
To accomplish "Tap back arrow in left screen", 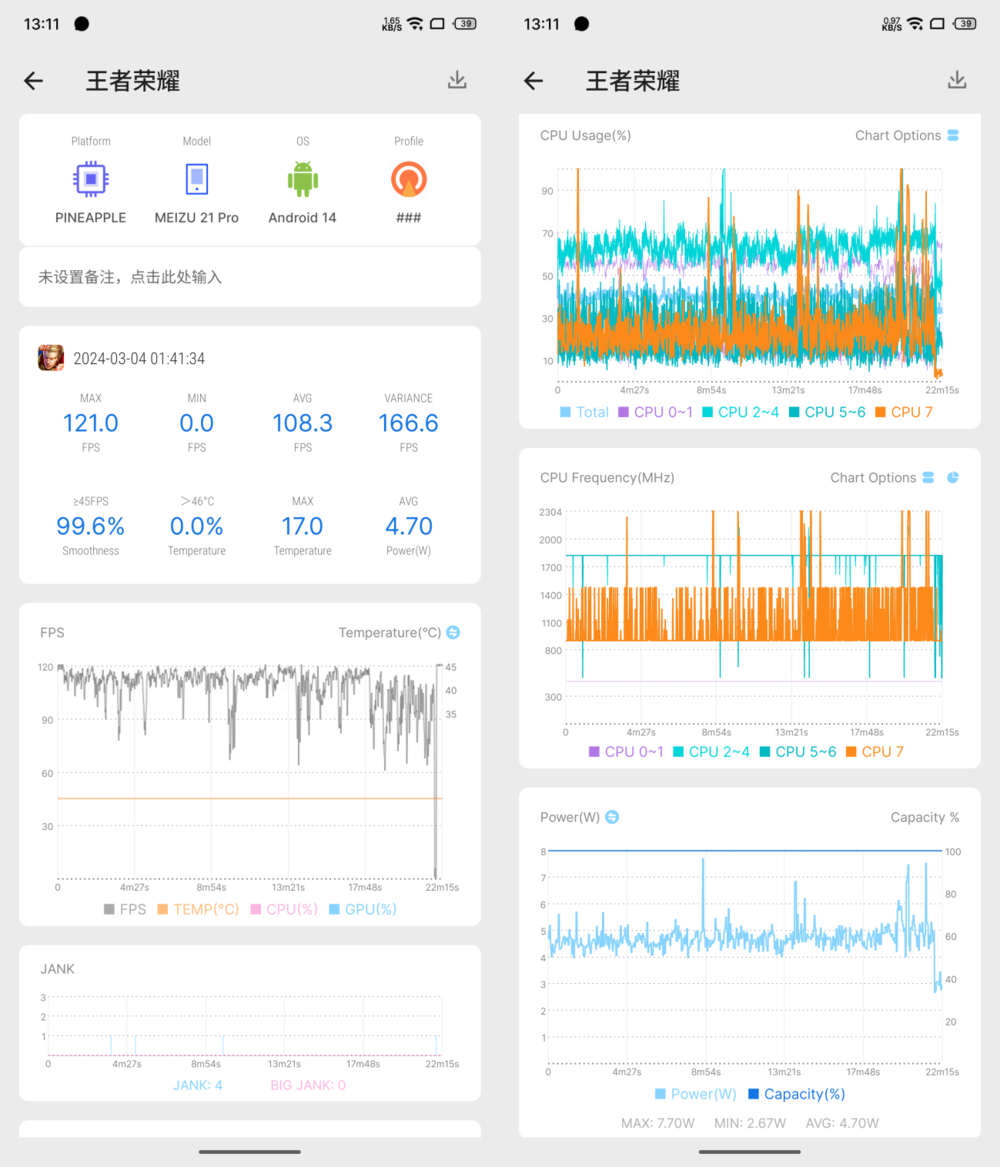I will [33, 80].
